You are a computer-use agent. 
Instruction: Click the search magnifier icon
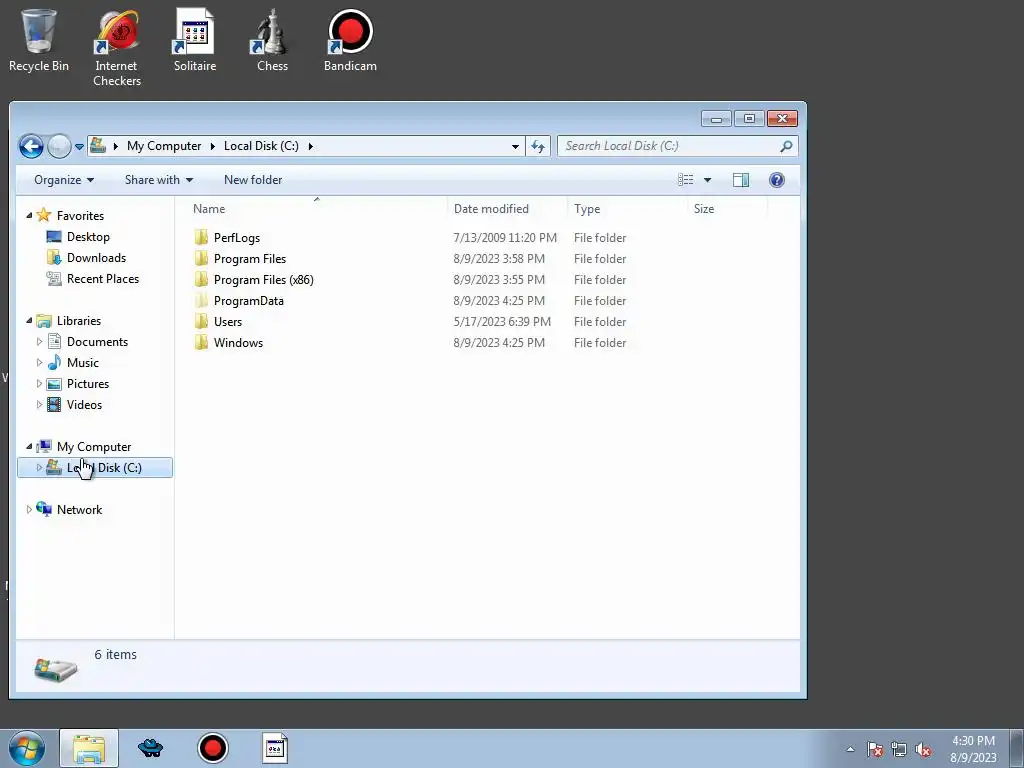tap(786, 146)
